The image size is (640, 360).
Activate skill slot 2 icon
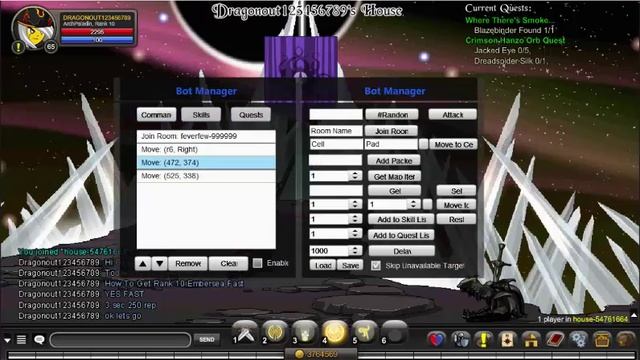pos(275,333)
